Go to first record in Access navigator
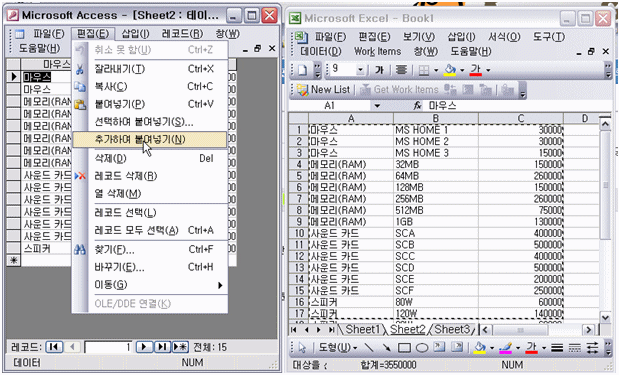 pos(54,347)
